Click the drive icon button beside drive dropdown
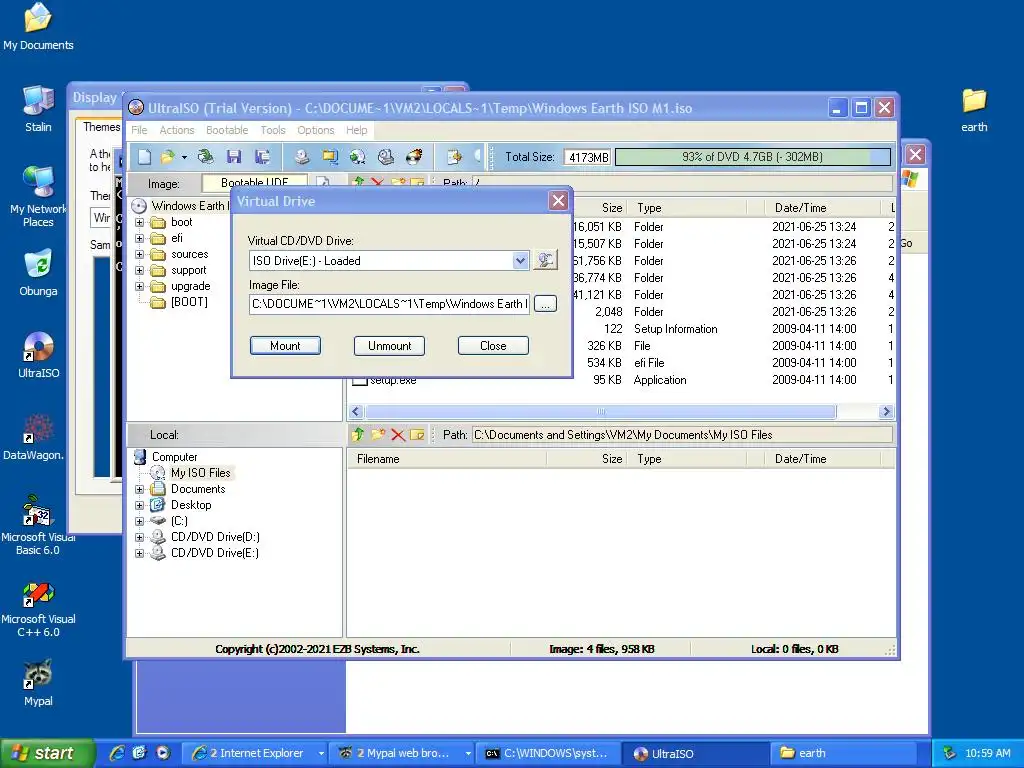The width and height of the screenshot is (1024, 768). [x=545, y=261]
